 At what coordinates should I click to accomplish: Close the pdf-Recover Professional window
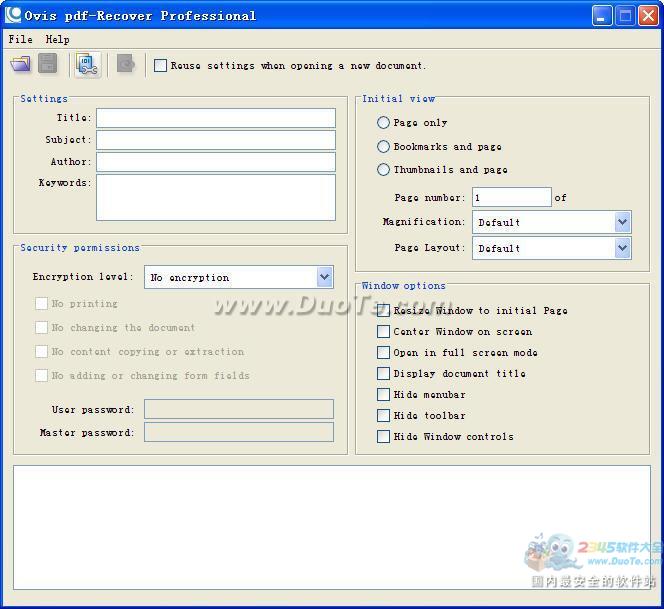(648, 16)
